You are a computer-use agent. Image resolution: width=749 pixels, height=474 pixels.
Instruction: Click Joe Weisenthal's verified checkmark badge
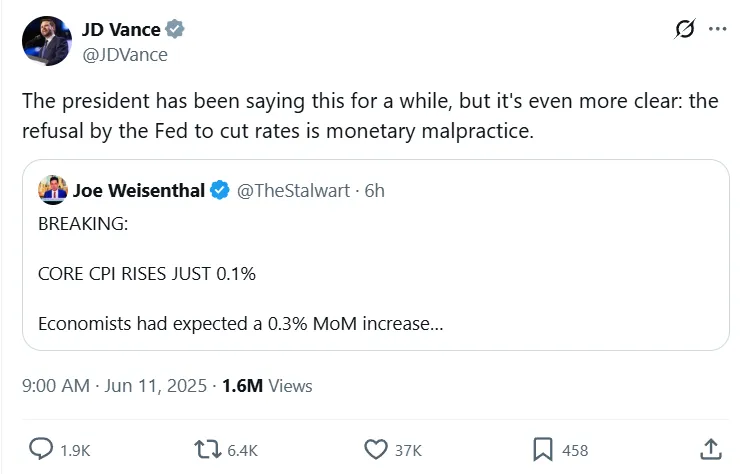[219, 190]
